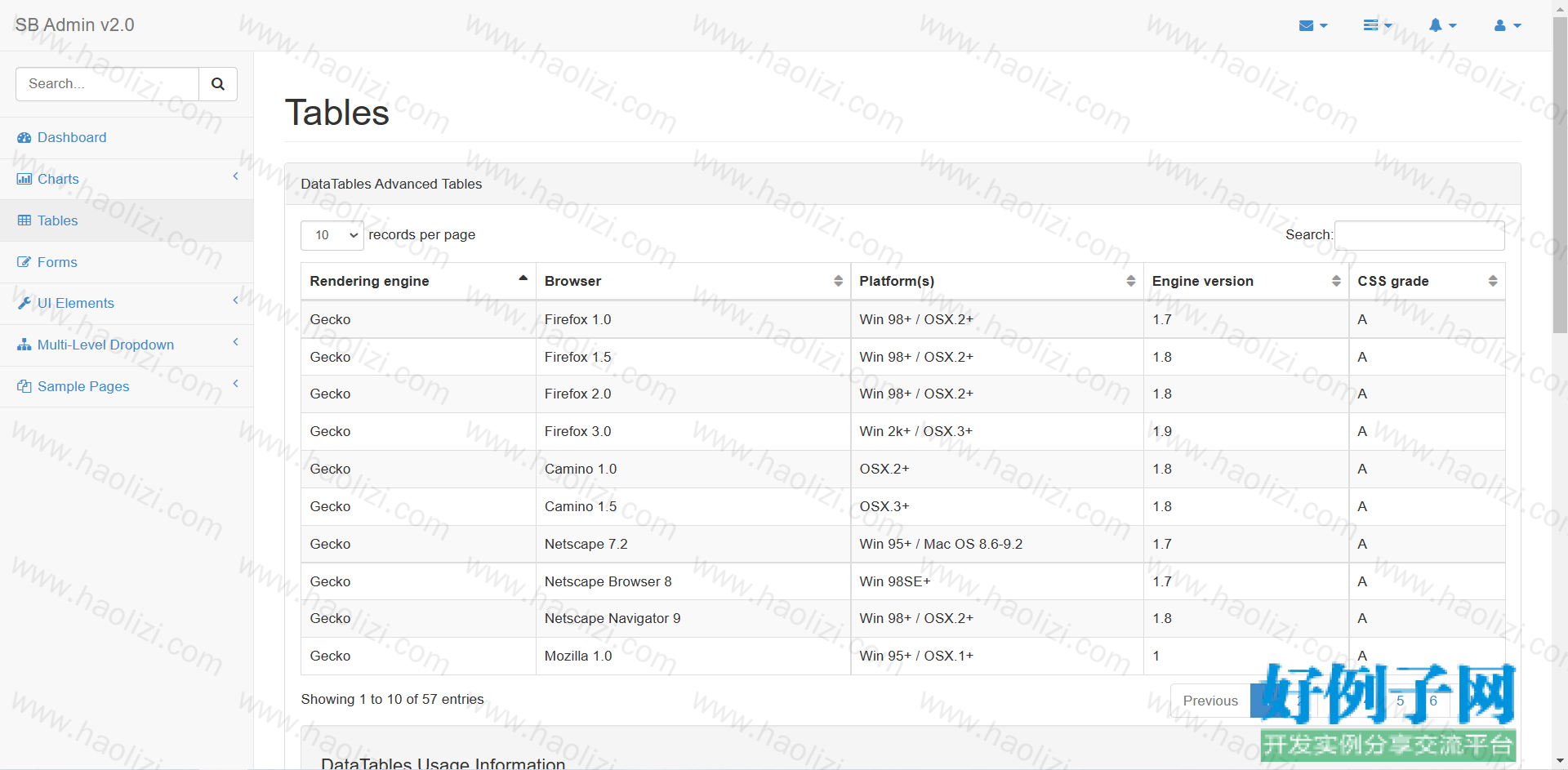Sort by Platform(s) column arrows
The width and height of the screenshot is (1568, 770).
click(x=1130, y=281)
